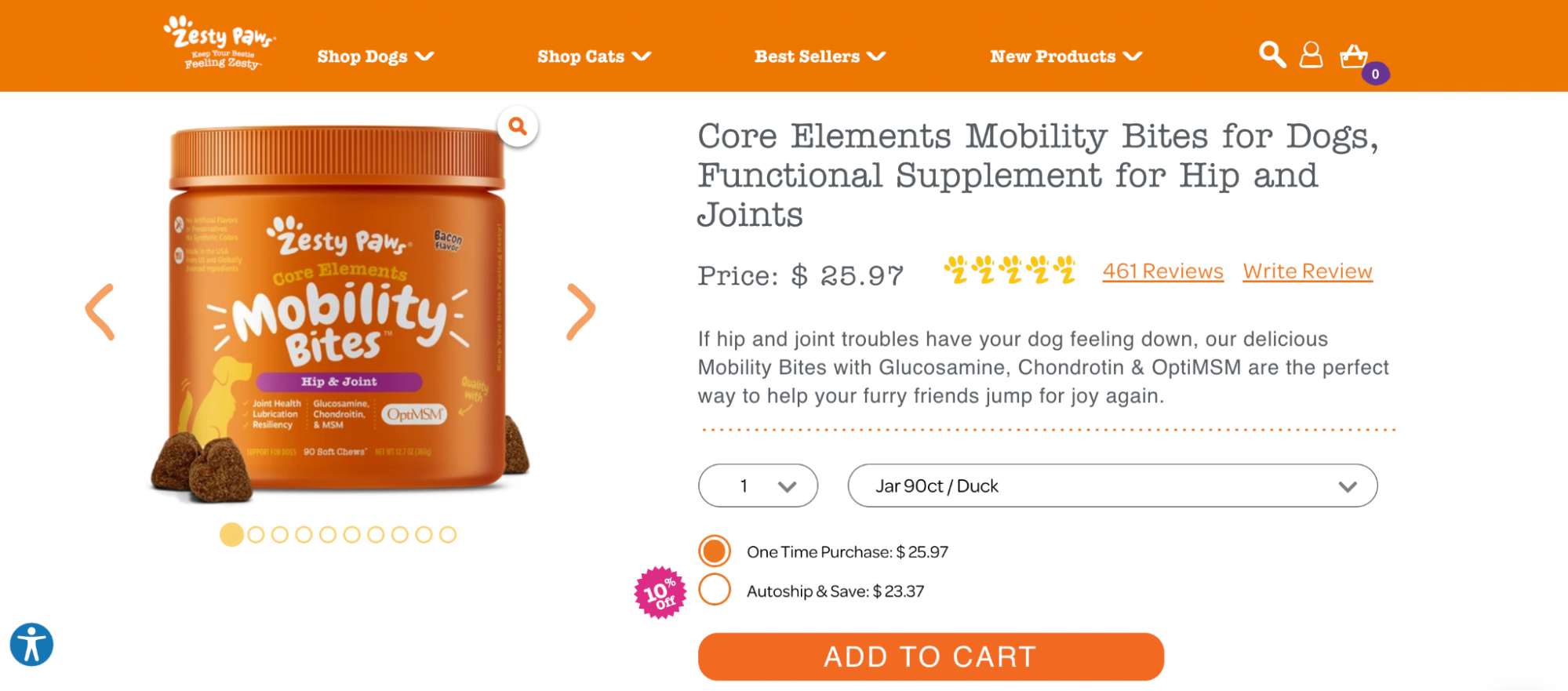Image resolution: width=1568 pixels, height=691 pixels.
Task: Open the accessibility options icon
Action: (x=31, y=645)
